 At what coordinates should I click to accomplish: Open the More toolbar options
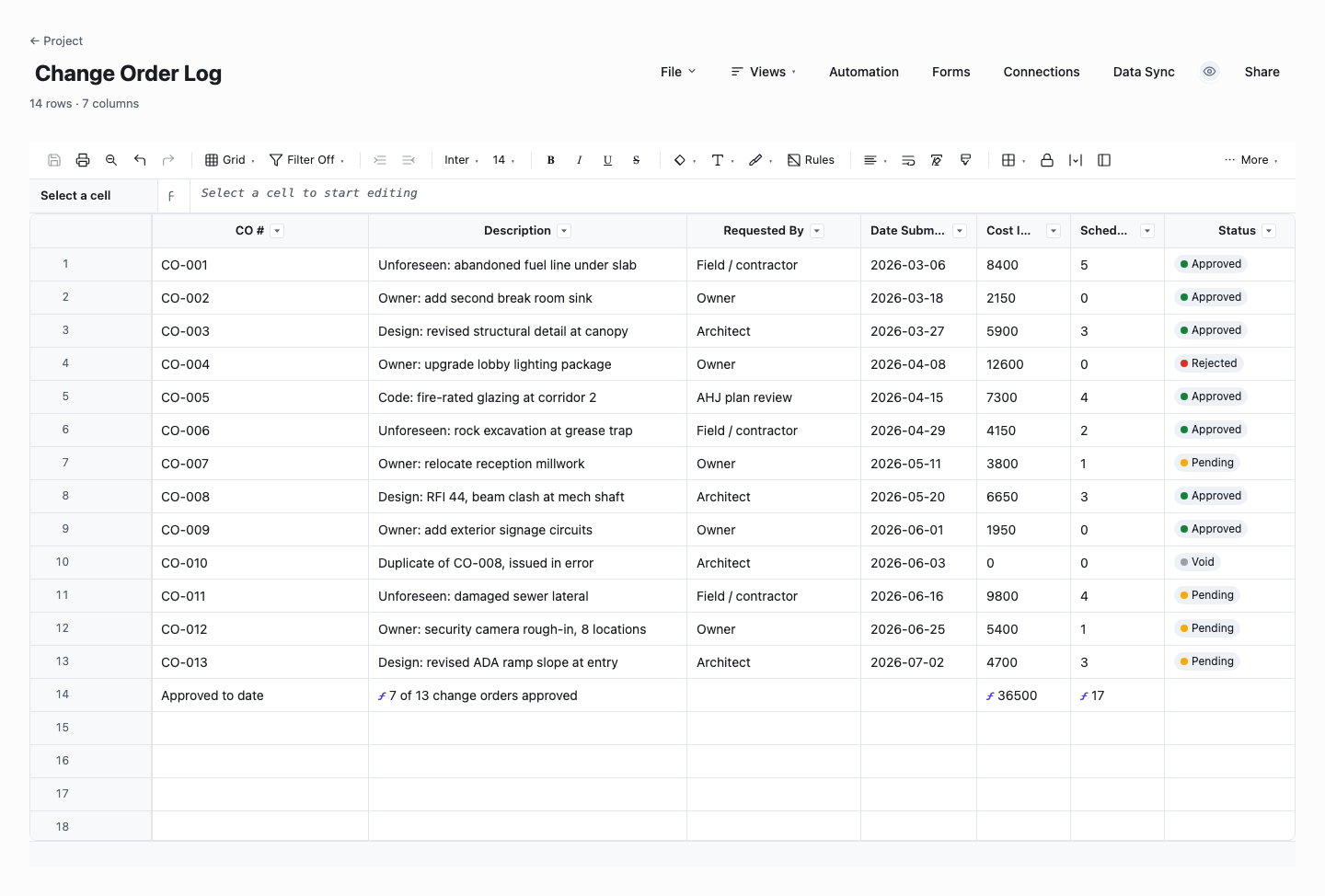pyautogui.click(x=1251, y=160)
